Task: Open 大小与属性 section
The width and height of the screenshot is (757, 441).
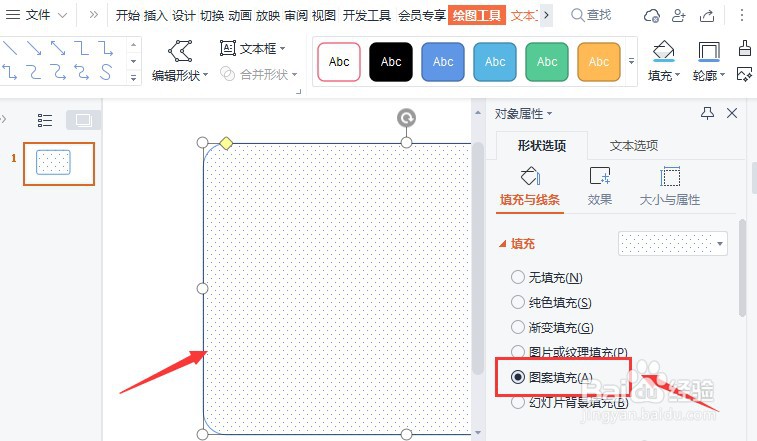Action: (x=670, y=186)
